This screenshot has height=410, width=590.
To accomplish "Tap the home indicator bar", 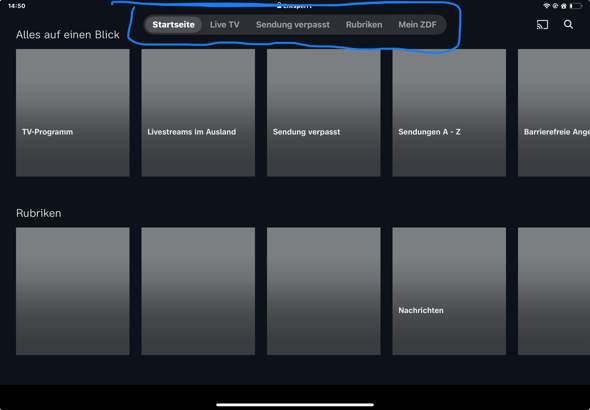I will coord(295,405).
